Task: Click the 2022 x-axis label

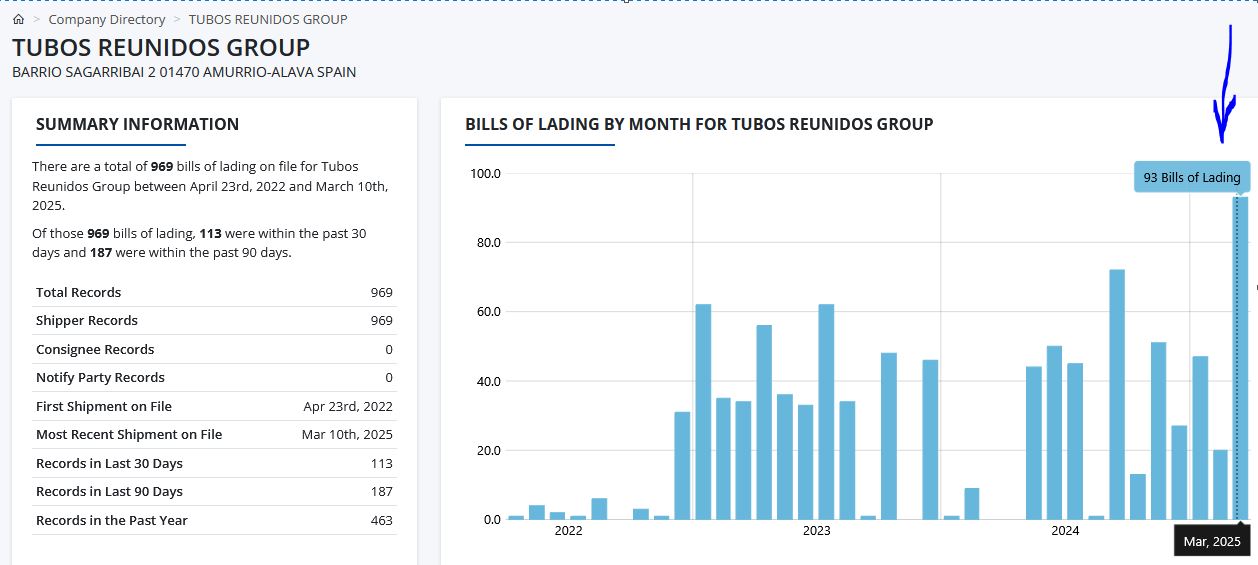Action: (568, 531)
